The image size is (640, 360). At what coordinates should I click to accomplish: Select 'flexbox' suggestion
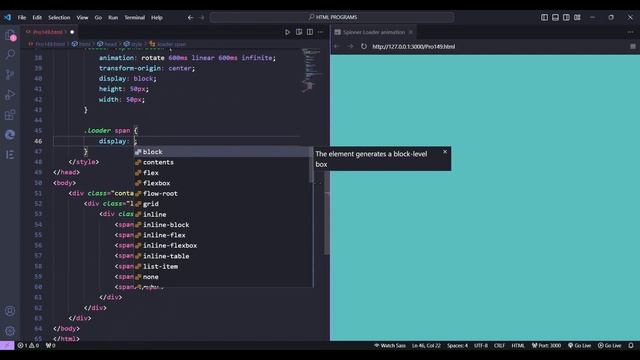[223, 183]
